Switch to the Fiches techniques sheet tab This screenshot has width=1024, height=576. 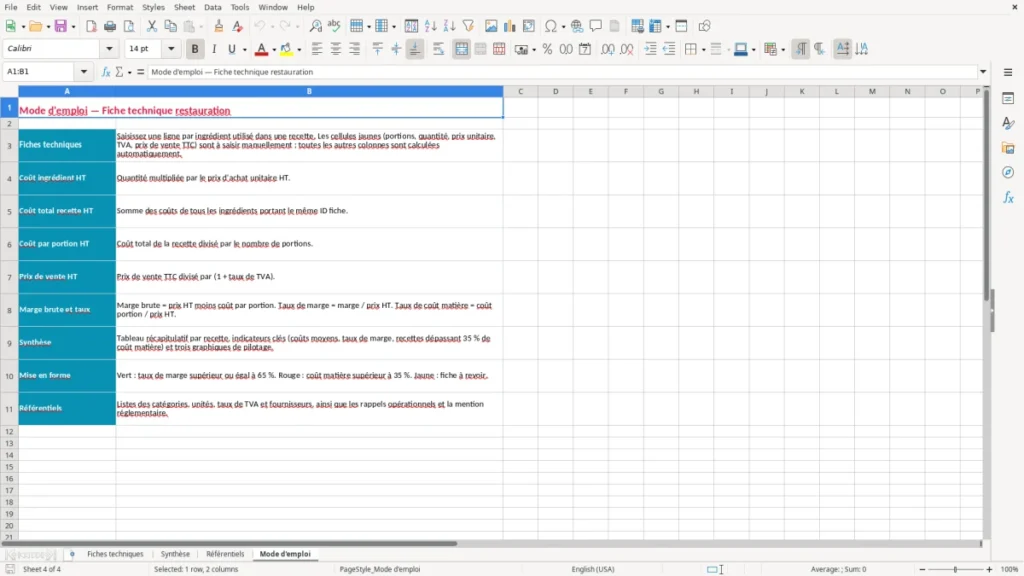tap(115, 554)
